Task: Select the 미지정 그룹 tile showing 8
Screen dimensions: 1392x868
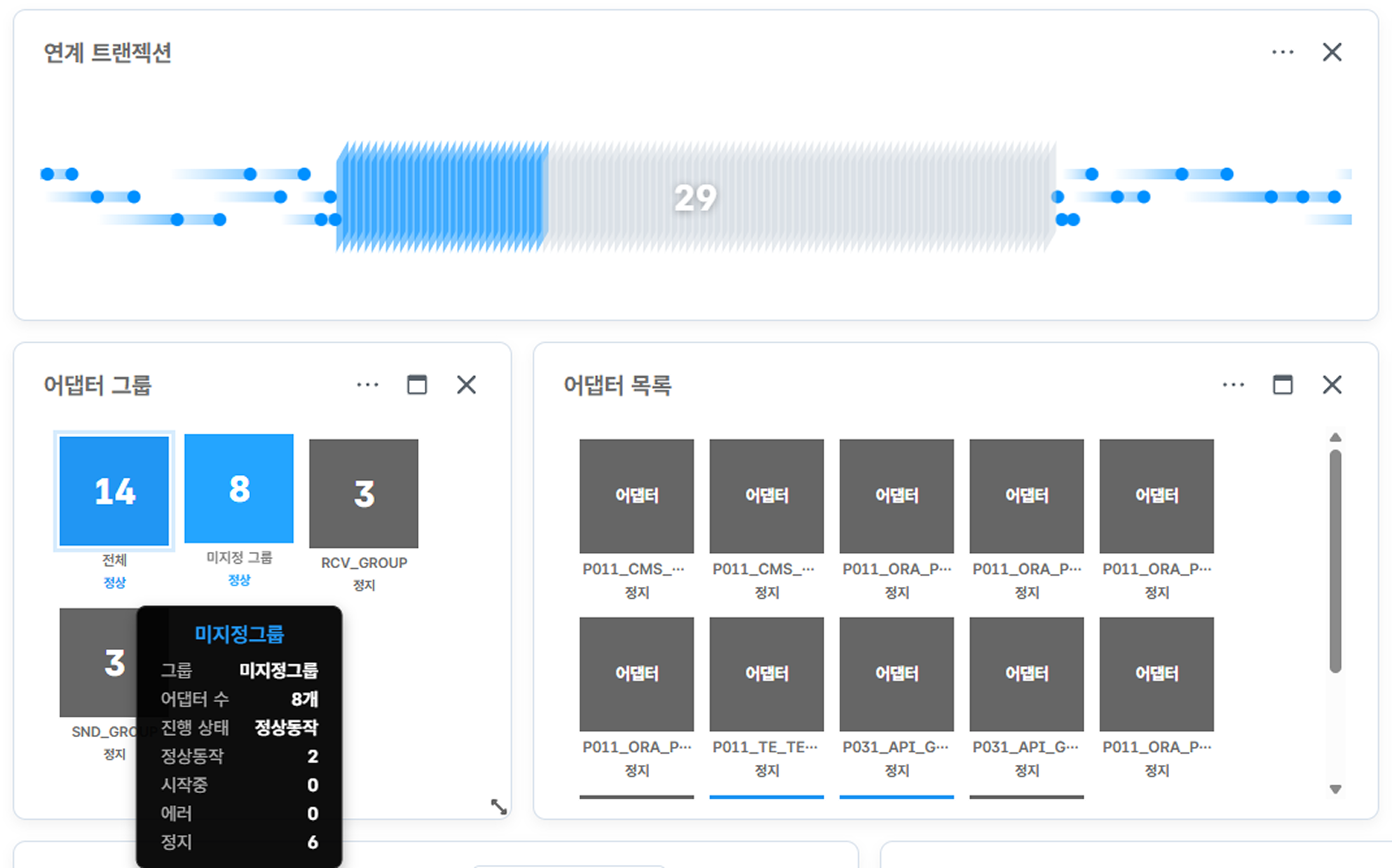Action: click(239, 488)
